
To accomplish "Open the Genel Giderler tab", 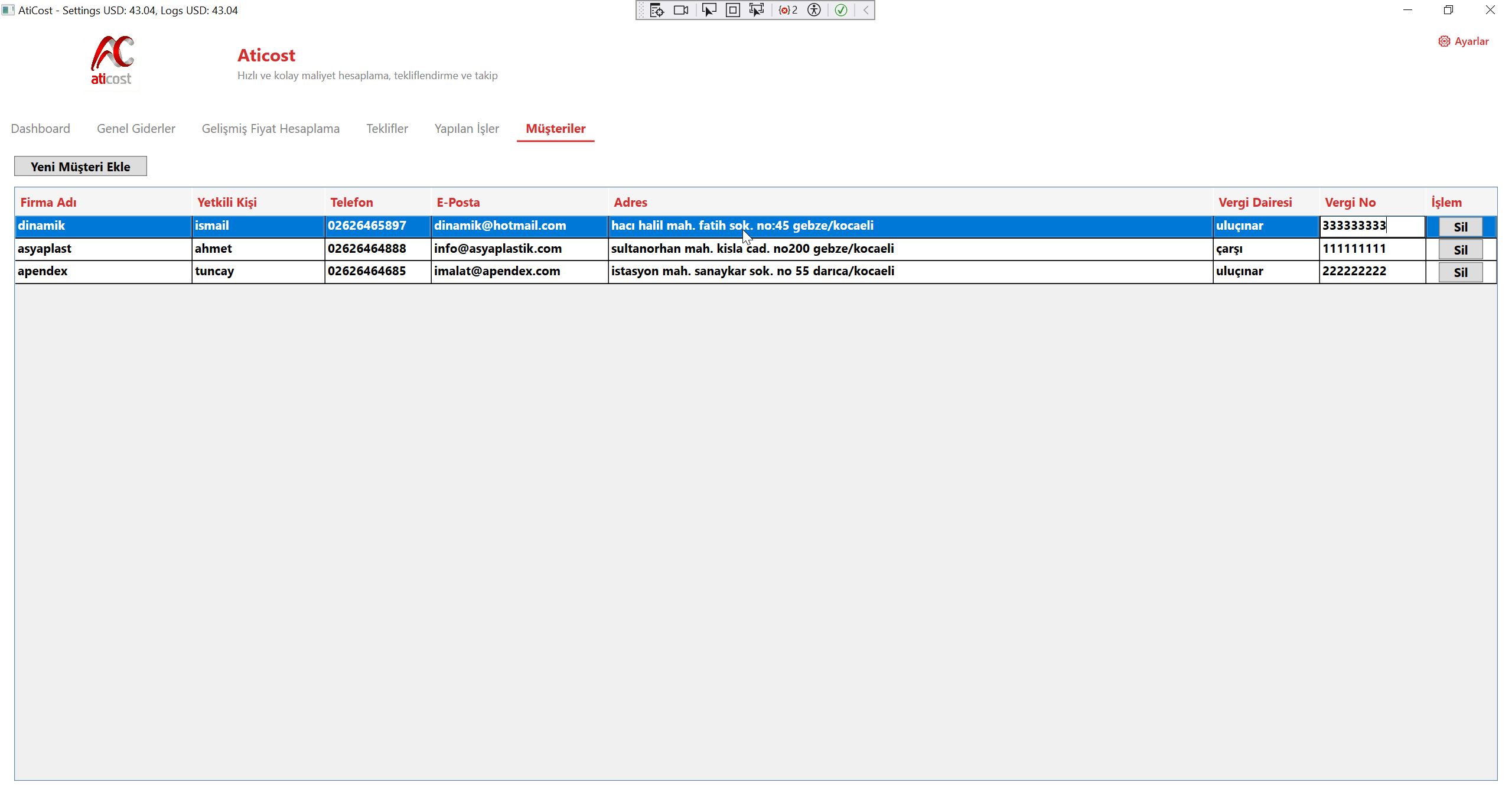I will tap(136, 129).
